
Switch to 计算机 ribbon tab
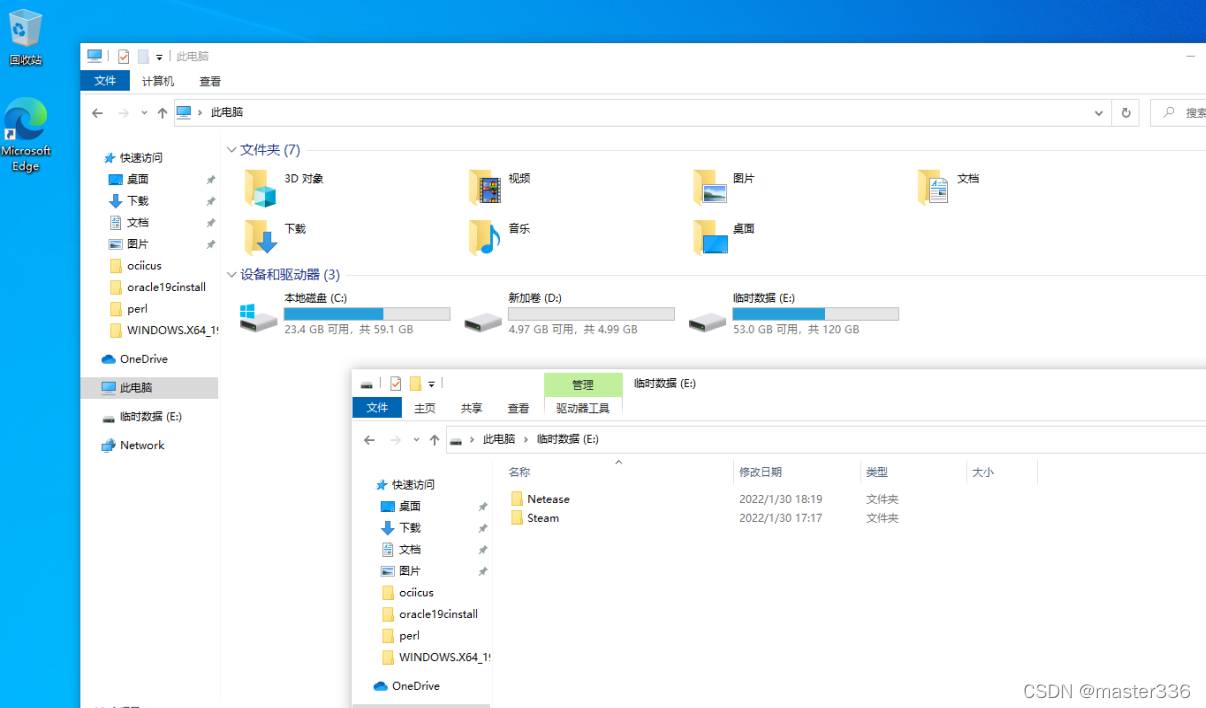pos(158,81)
